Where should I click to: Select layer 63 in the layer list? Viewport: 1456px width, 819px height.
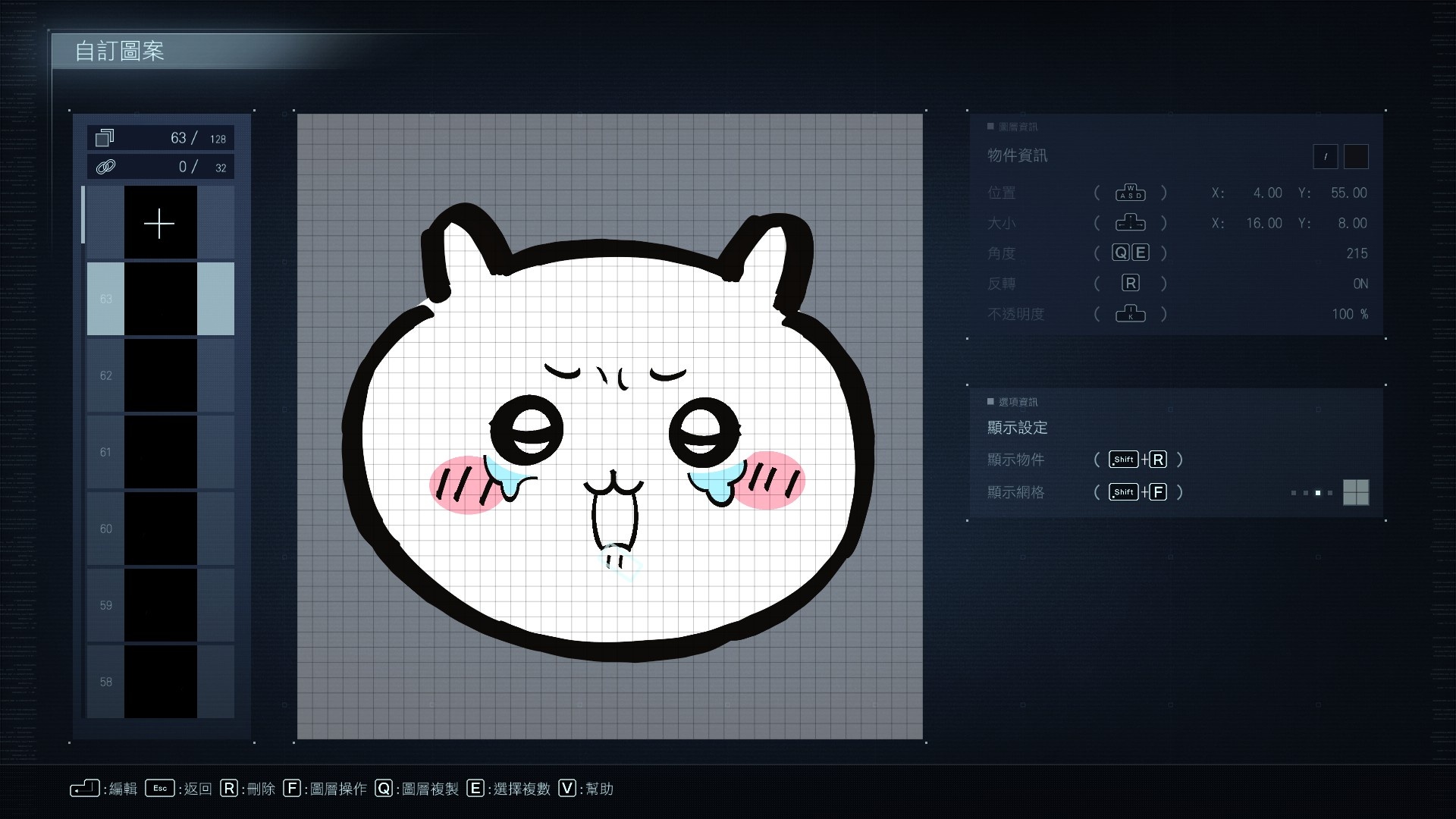[x=160, y=299]
